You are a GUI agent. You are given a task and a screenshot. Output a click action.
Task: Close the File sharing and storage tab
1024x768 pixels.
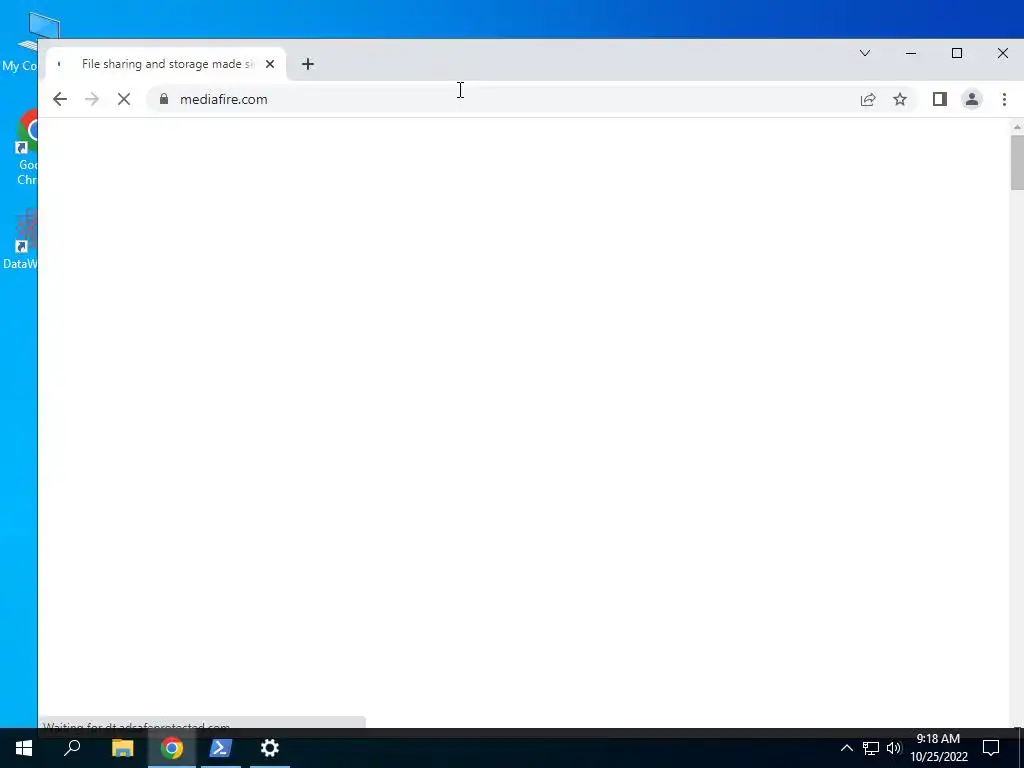point(270,64)
